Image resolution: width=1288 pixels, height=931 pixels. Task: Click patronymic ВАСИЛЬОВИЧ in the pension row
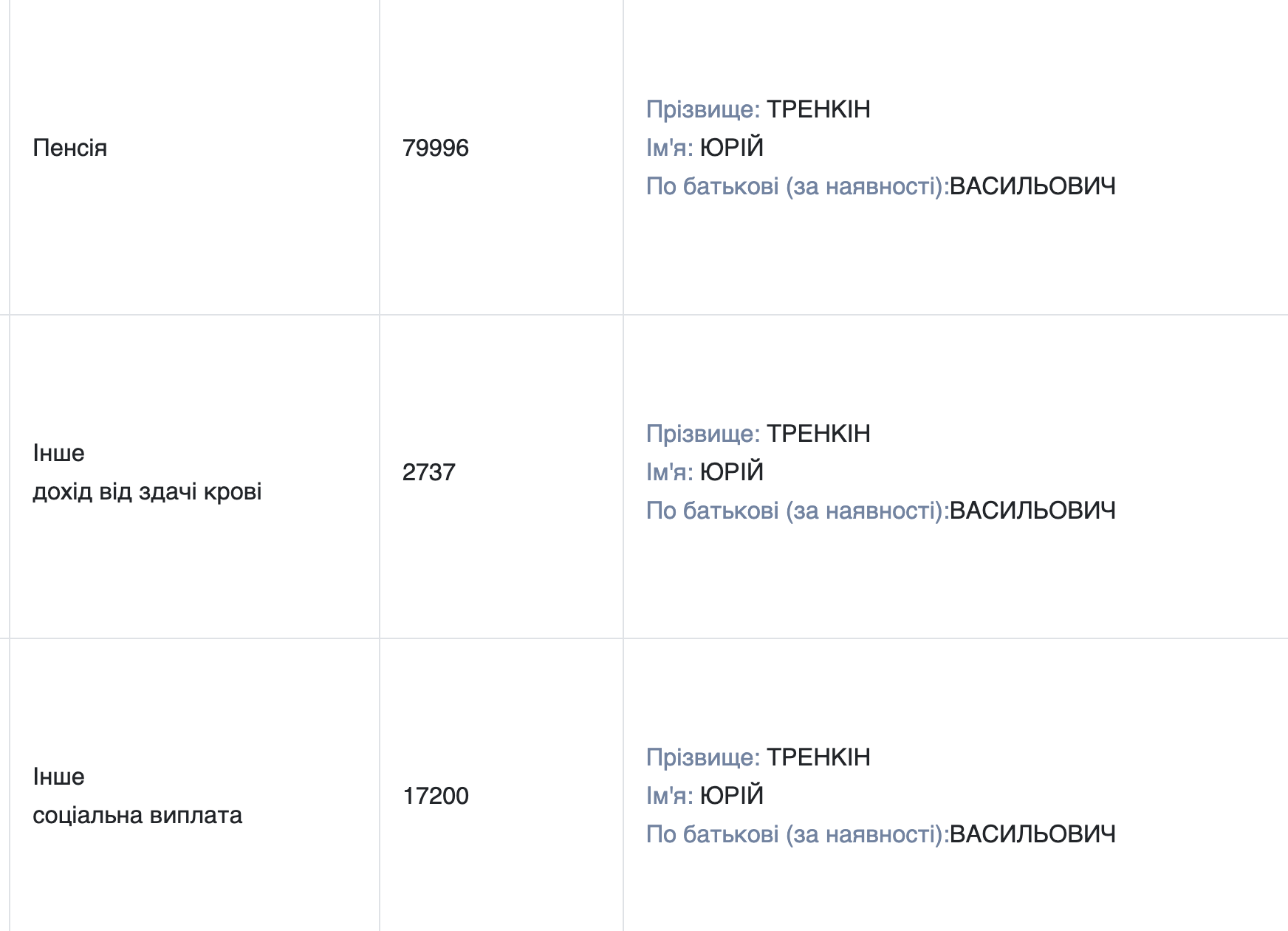point(1032,186)
